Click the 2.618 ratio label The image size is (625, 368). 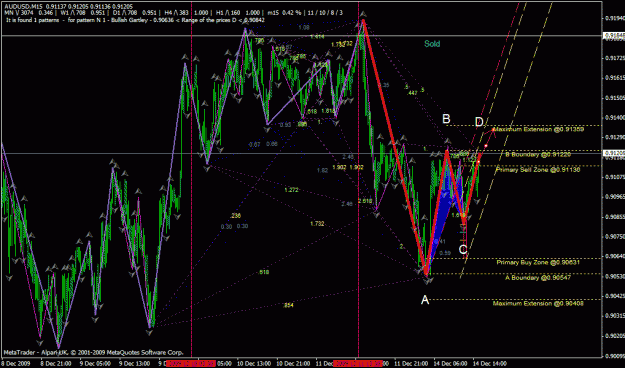click(365, 201)
